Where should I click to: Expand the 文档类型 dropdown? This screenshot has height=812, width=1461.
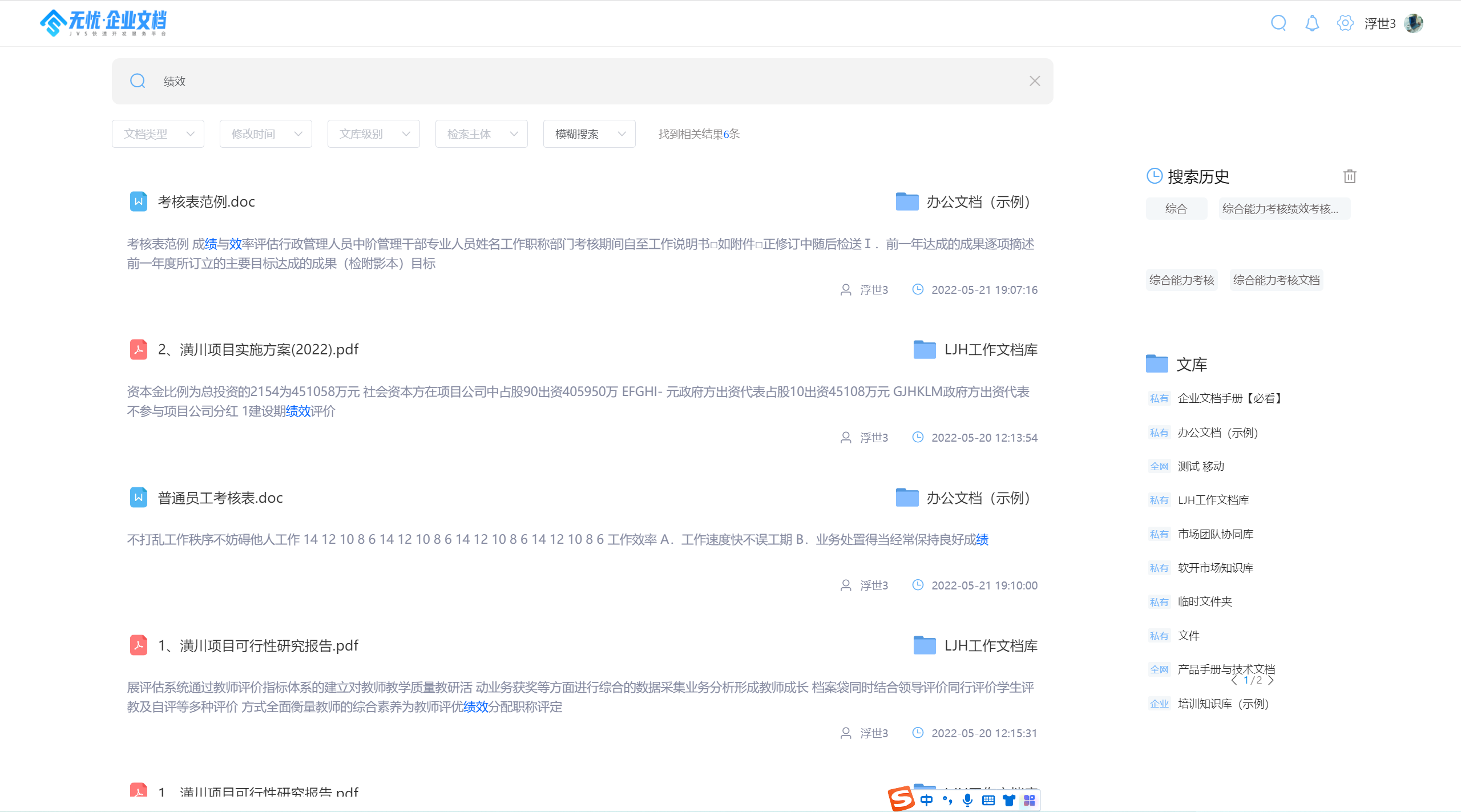click(158, 134)
